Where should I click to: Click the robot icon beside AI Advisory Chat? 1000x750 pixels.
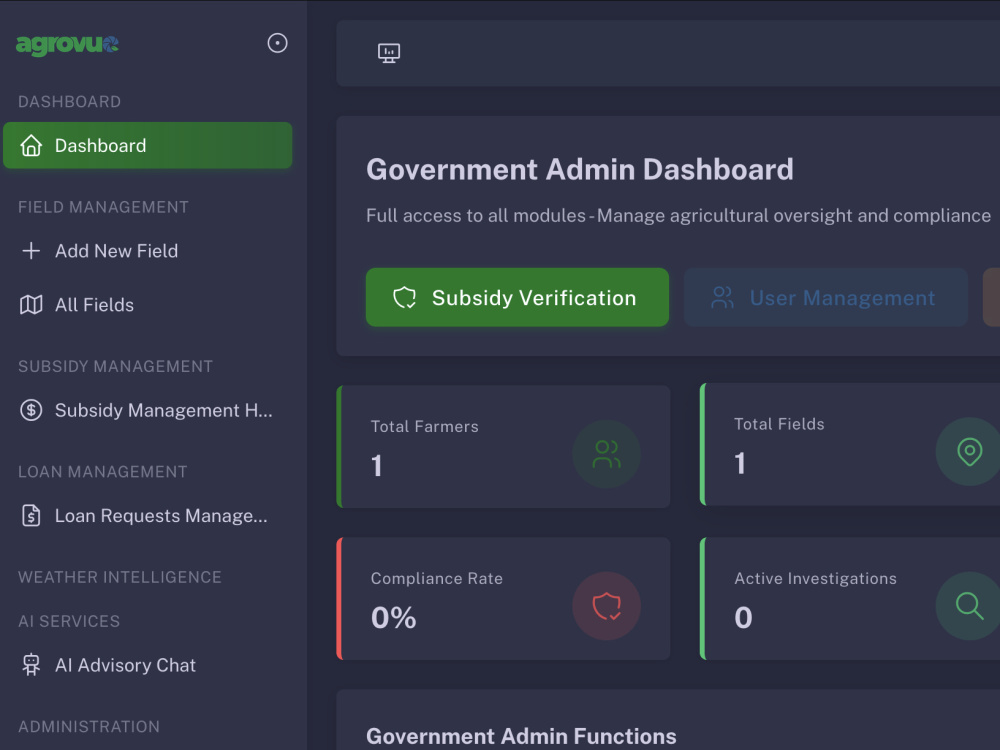coord(31,665)
